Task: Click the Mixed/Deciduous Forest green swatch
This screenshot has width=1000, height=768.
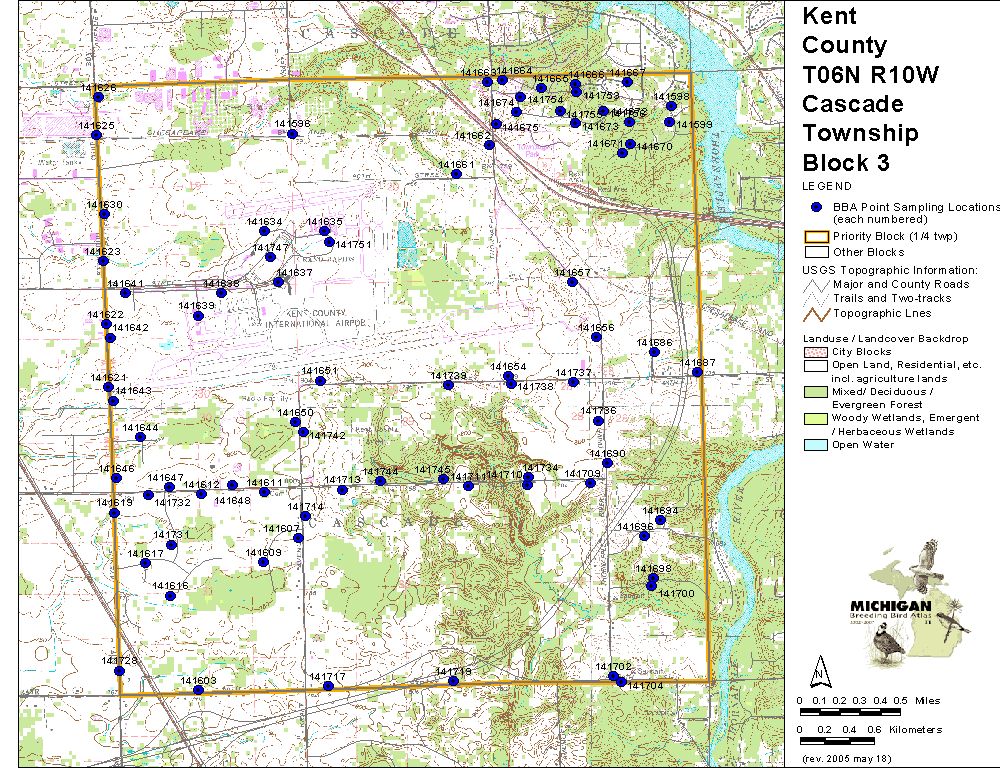Action: tap(817, 392)
